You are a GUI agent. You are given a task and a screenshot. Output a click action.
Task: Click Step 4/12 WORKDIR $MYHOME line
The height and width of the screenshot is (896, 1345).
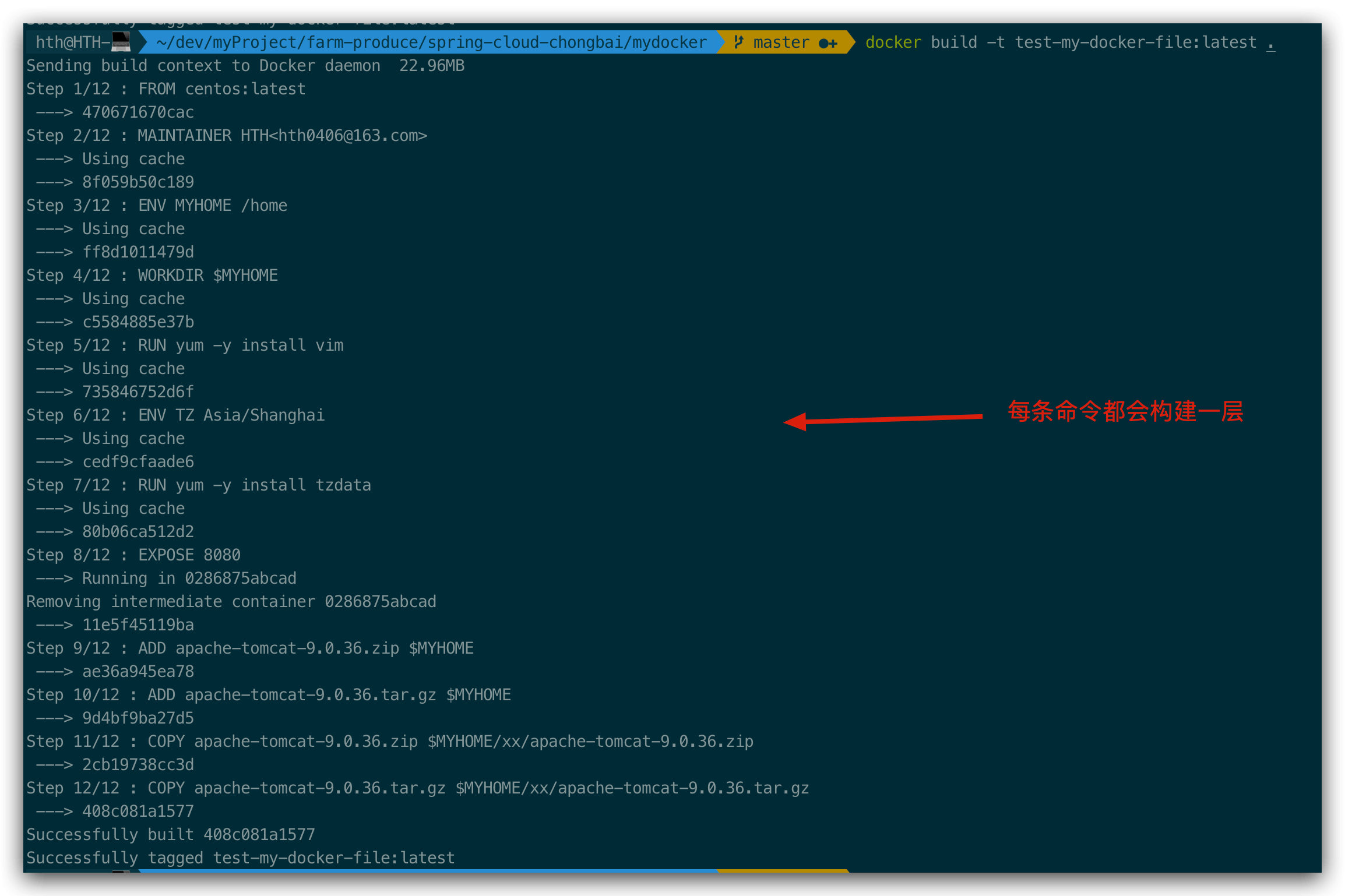[x=152, y=276]
